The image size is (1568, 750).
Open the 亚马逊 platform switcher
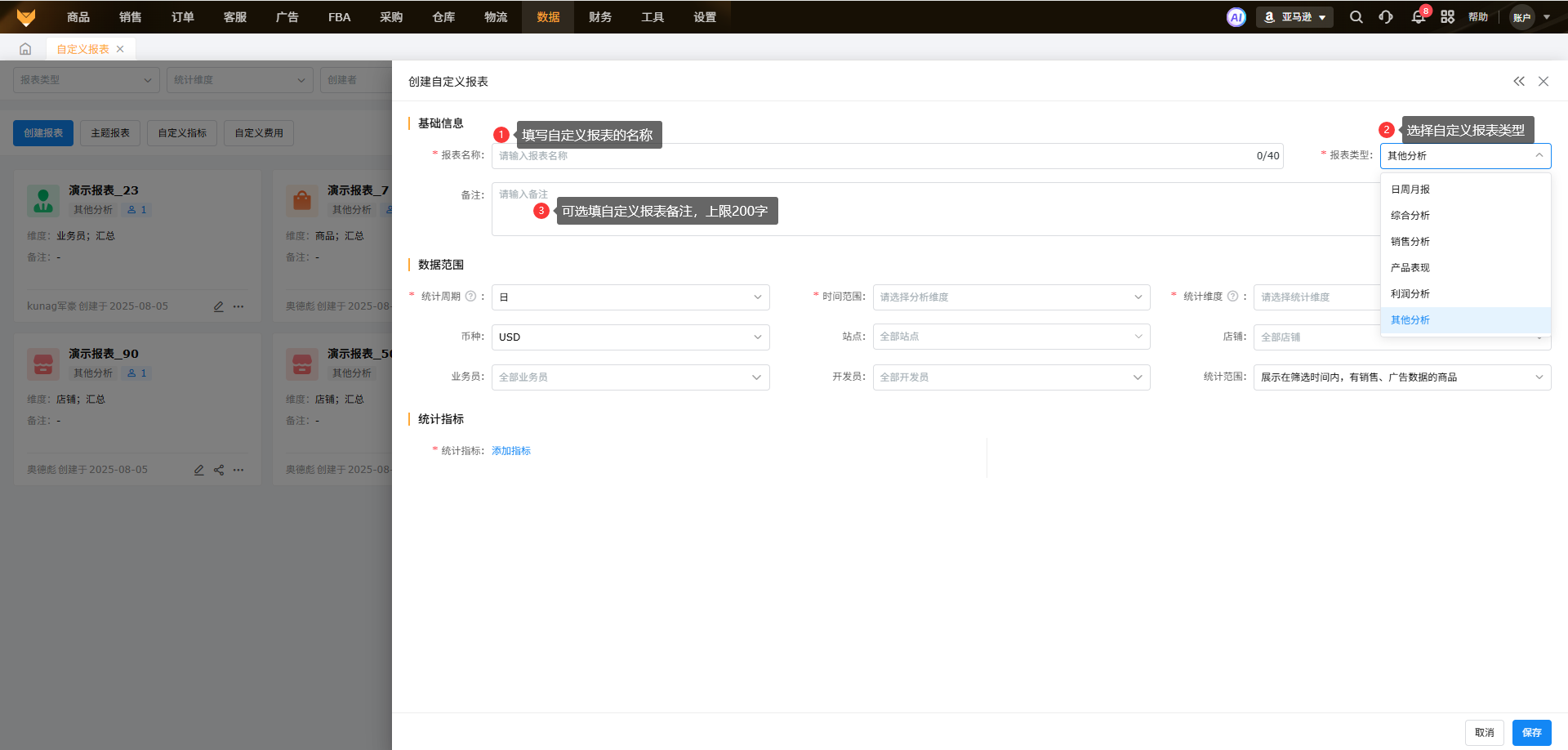(1294, 17)
